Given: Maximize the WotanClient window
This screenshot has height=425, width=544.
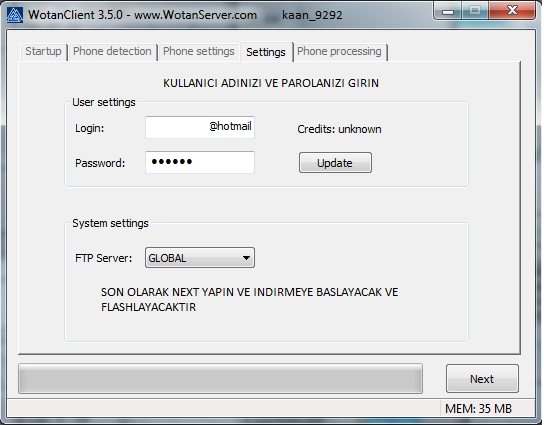Looking at the screenshot, I should pyautogui.click(x=475, y=10).
